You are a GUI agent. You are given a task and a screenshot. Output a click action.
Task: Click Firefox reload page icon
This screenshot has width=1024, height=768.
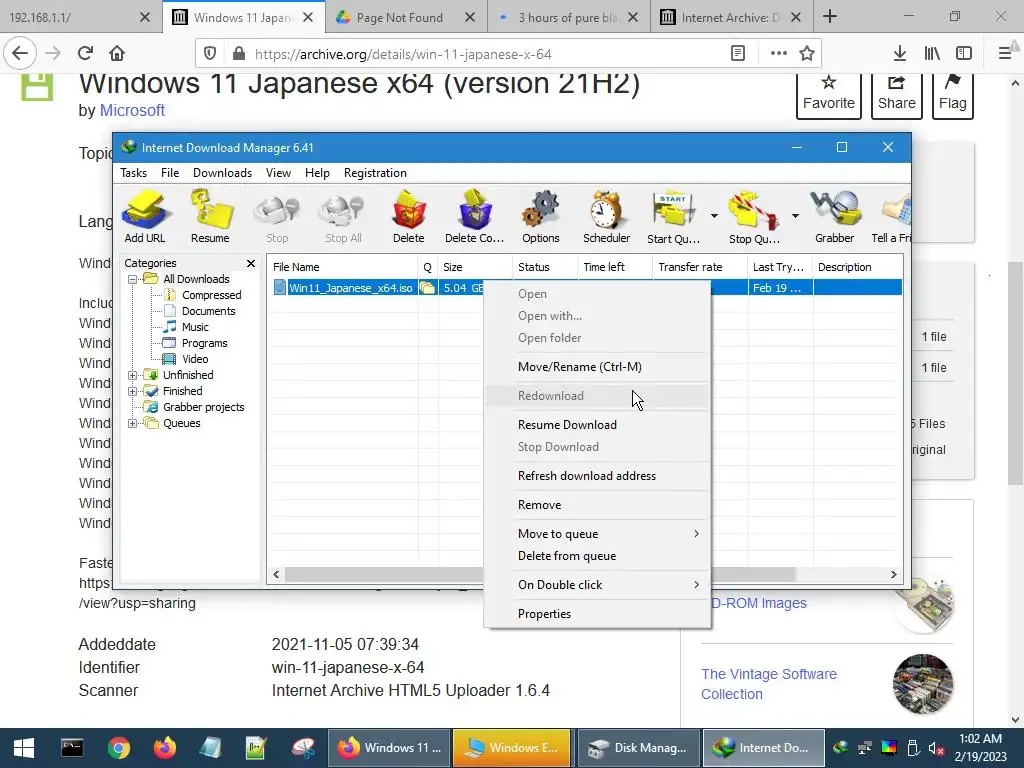(x=85, y=54)
